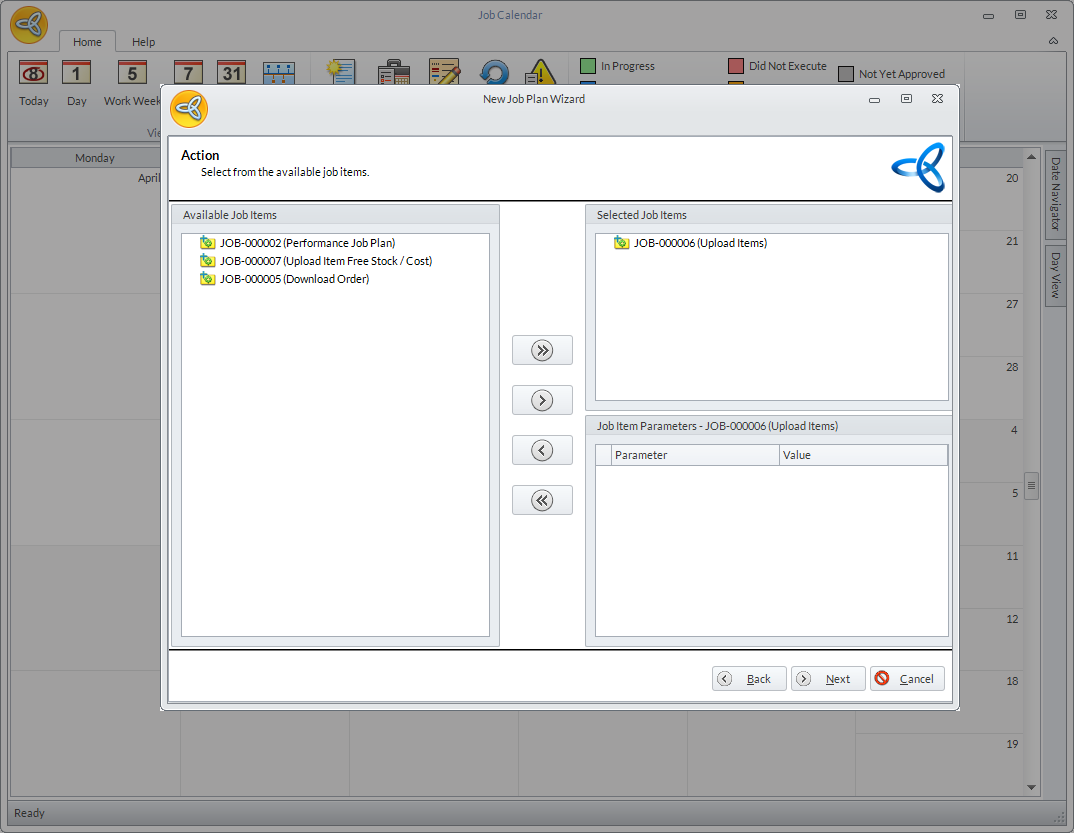Select JOB-000005 Download Order item
Image resolution: width=1074 pixels, height=833 pixels.
[294, 279]
